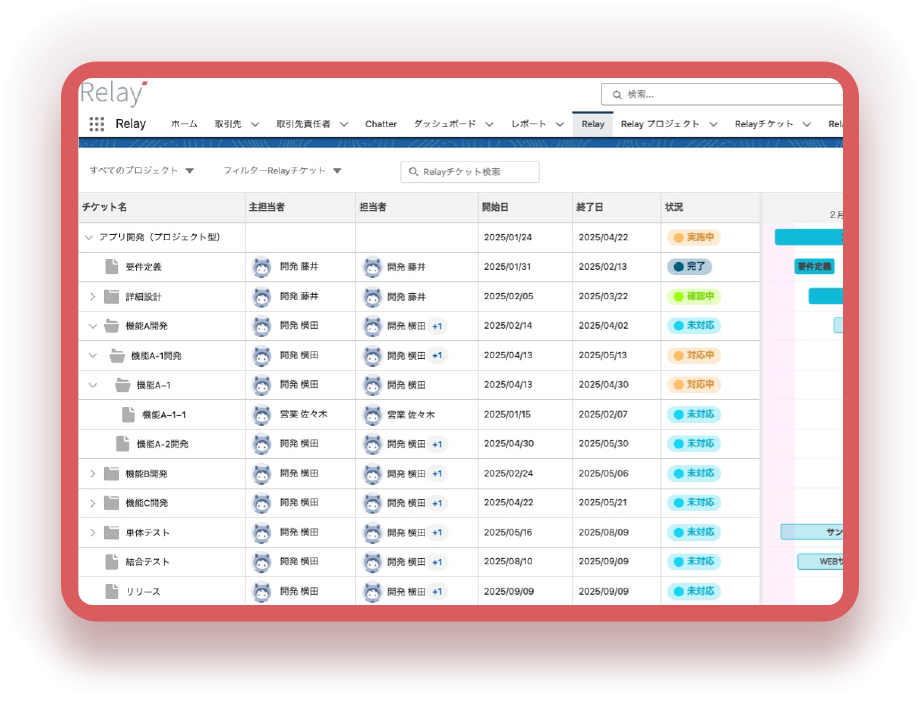Viewport: 920px width, 702px height.
Task: Click the Relayチケット検索 search field
Action: (x=470, y=172)
